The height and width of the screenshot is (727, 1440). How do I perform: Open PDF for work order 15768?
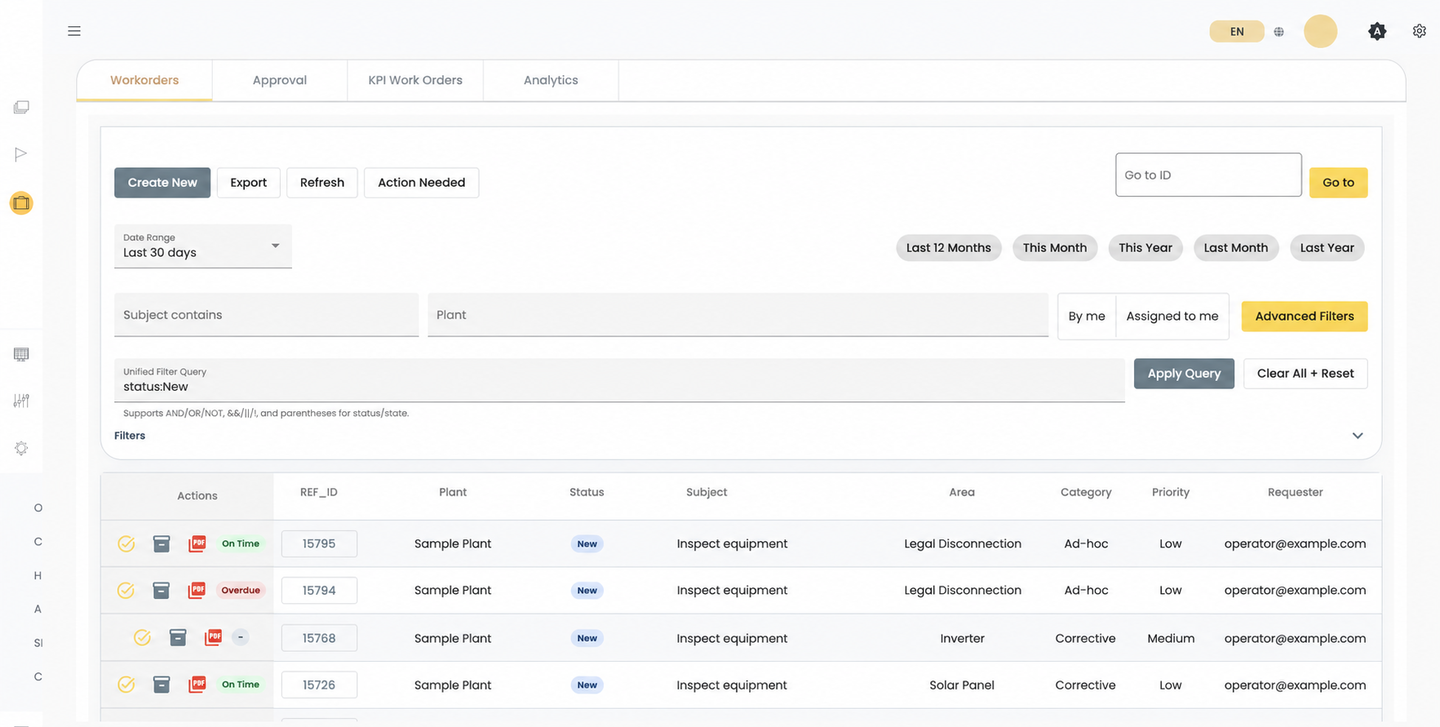[213, 637]
